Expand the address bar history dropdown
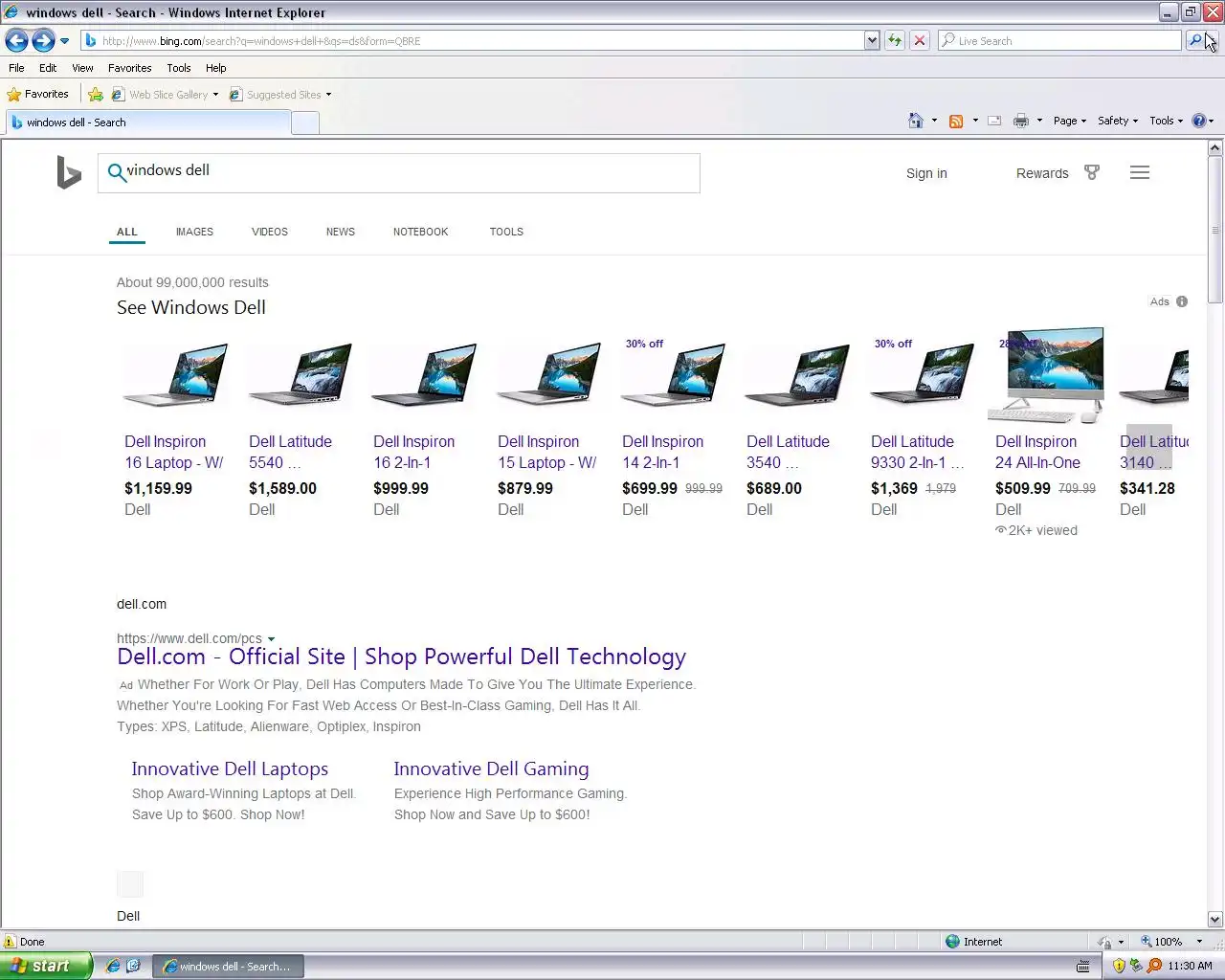This screenshot has width=1225, height=980. (872, 41)
